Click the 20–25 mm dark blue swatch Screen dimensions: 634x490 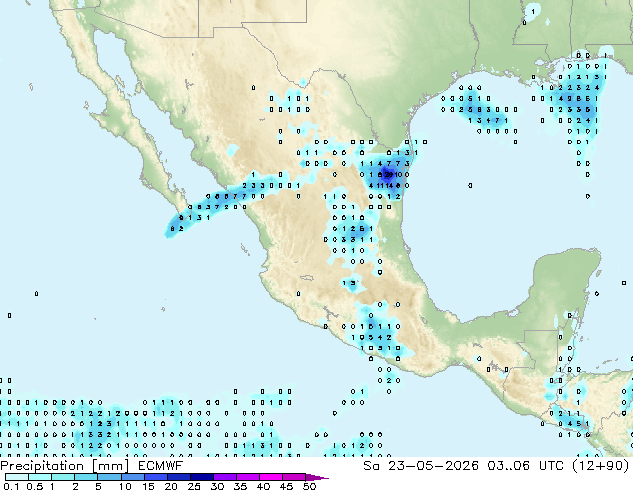click(x=178, y=477)
